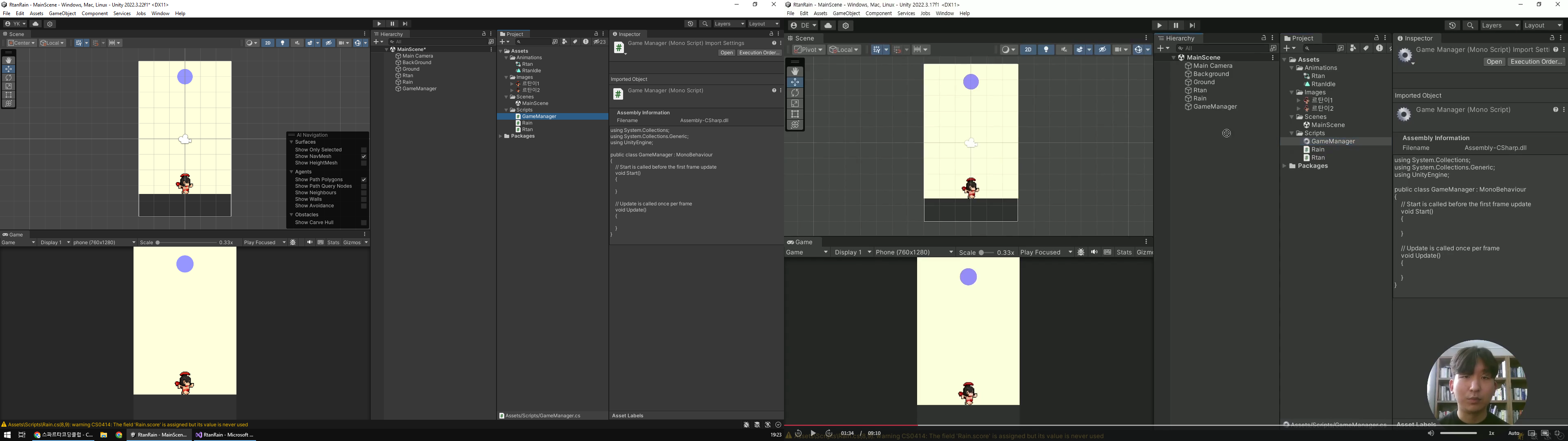Collapse the Scripts folder in left Project panel
Viewport: 1568px width, 441px height.
(x=506, y=110)
